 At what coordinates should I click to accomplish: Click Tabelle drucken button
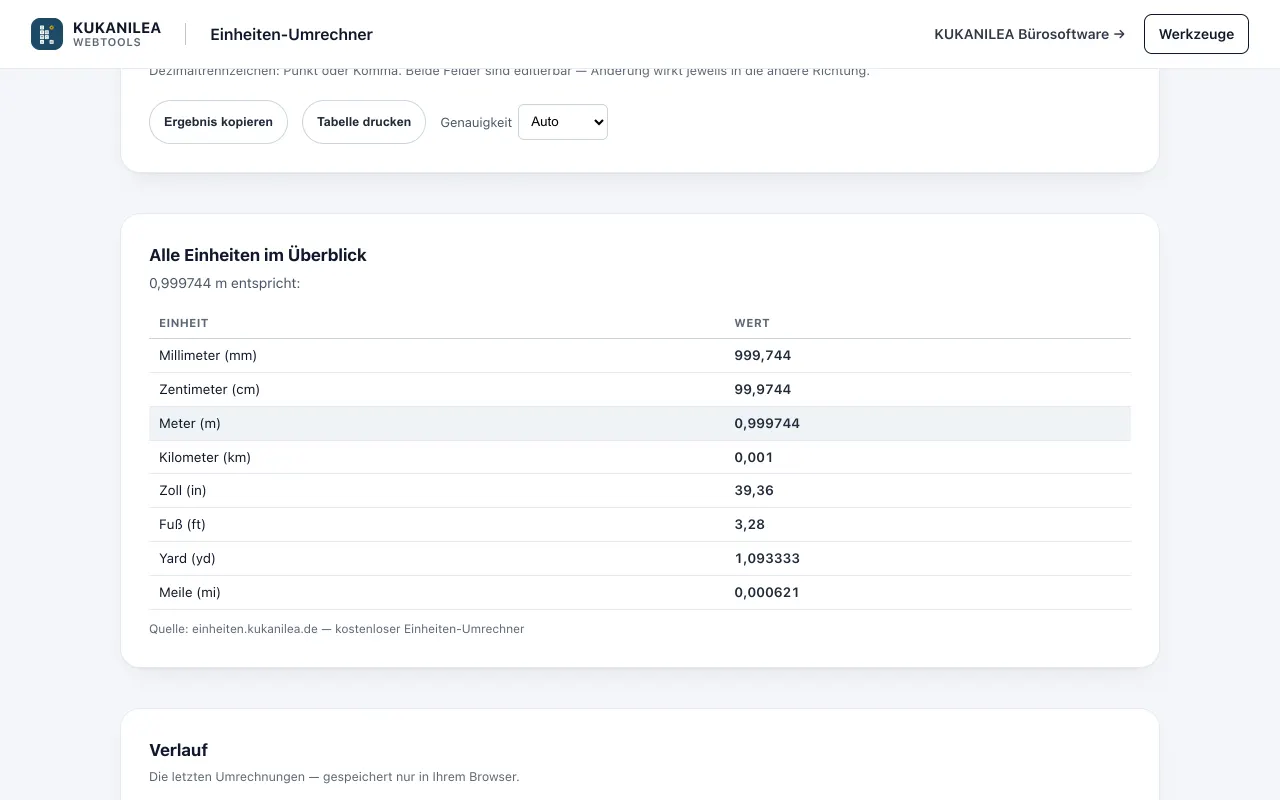(364, 122)
